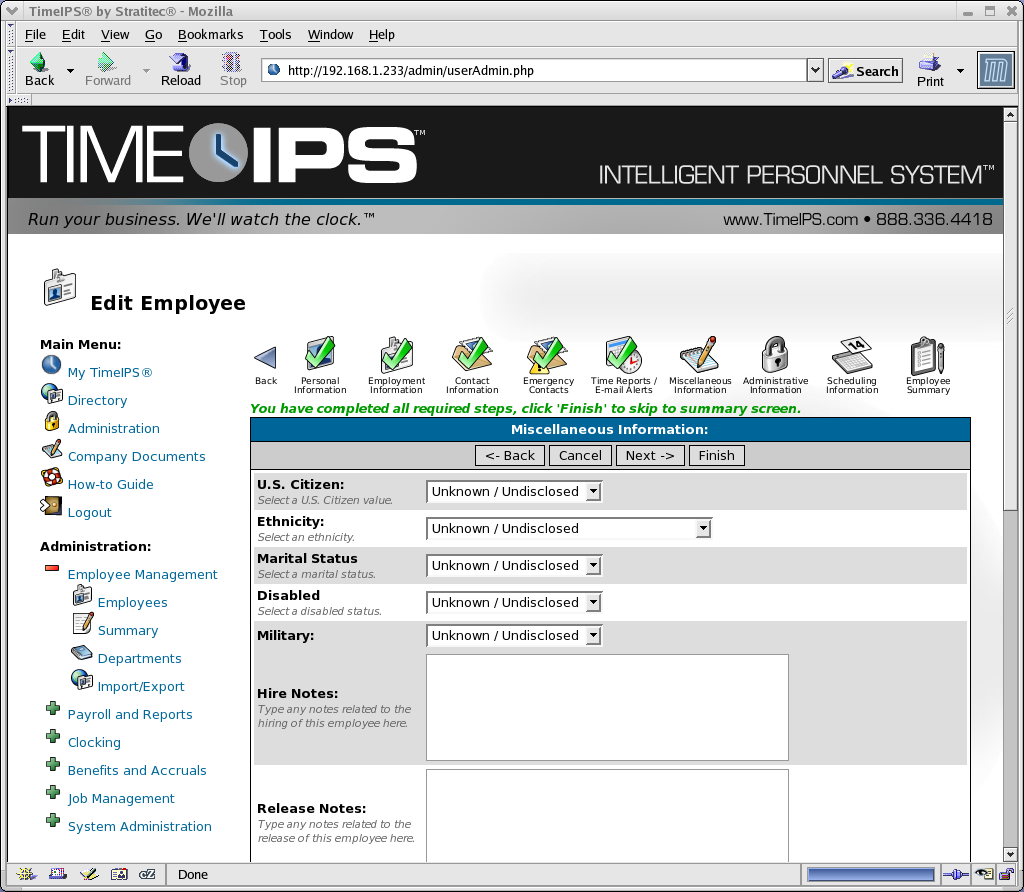
Task: Open the Bookmarks menu
Action: (x=210, y=35)
